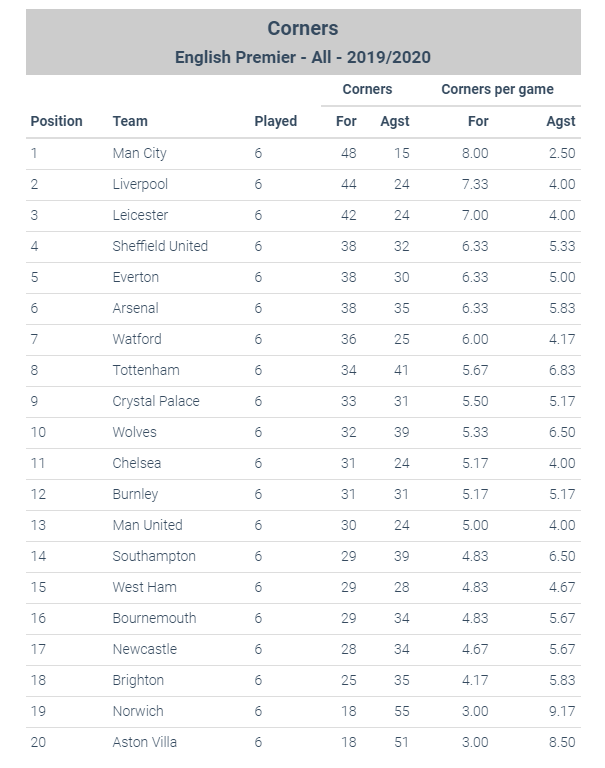
Task: Click the Man United entry
Action: point(147,525)
